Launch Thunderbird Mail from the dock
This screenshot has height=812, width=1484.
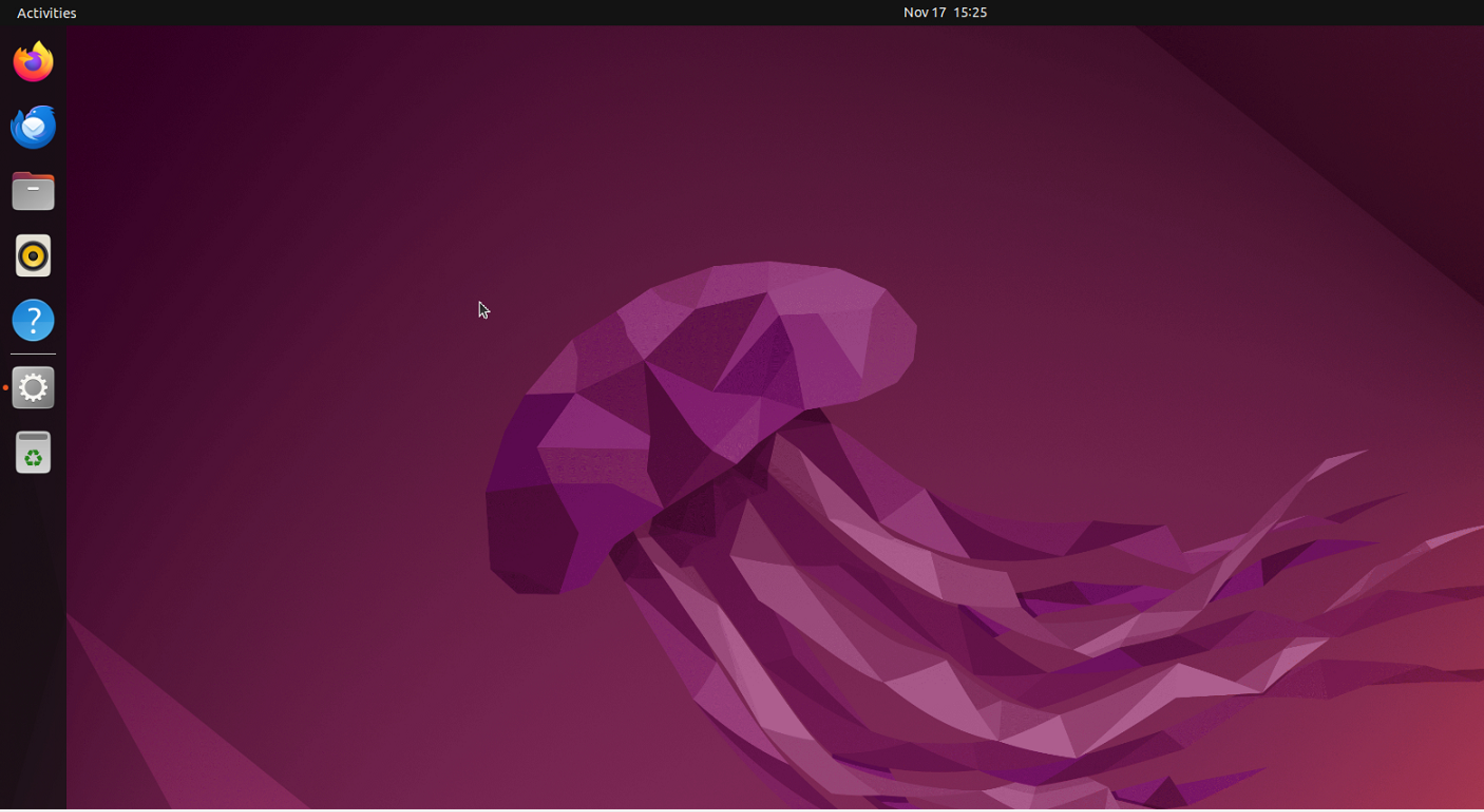33,127
